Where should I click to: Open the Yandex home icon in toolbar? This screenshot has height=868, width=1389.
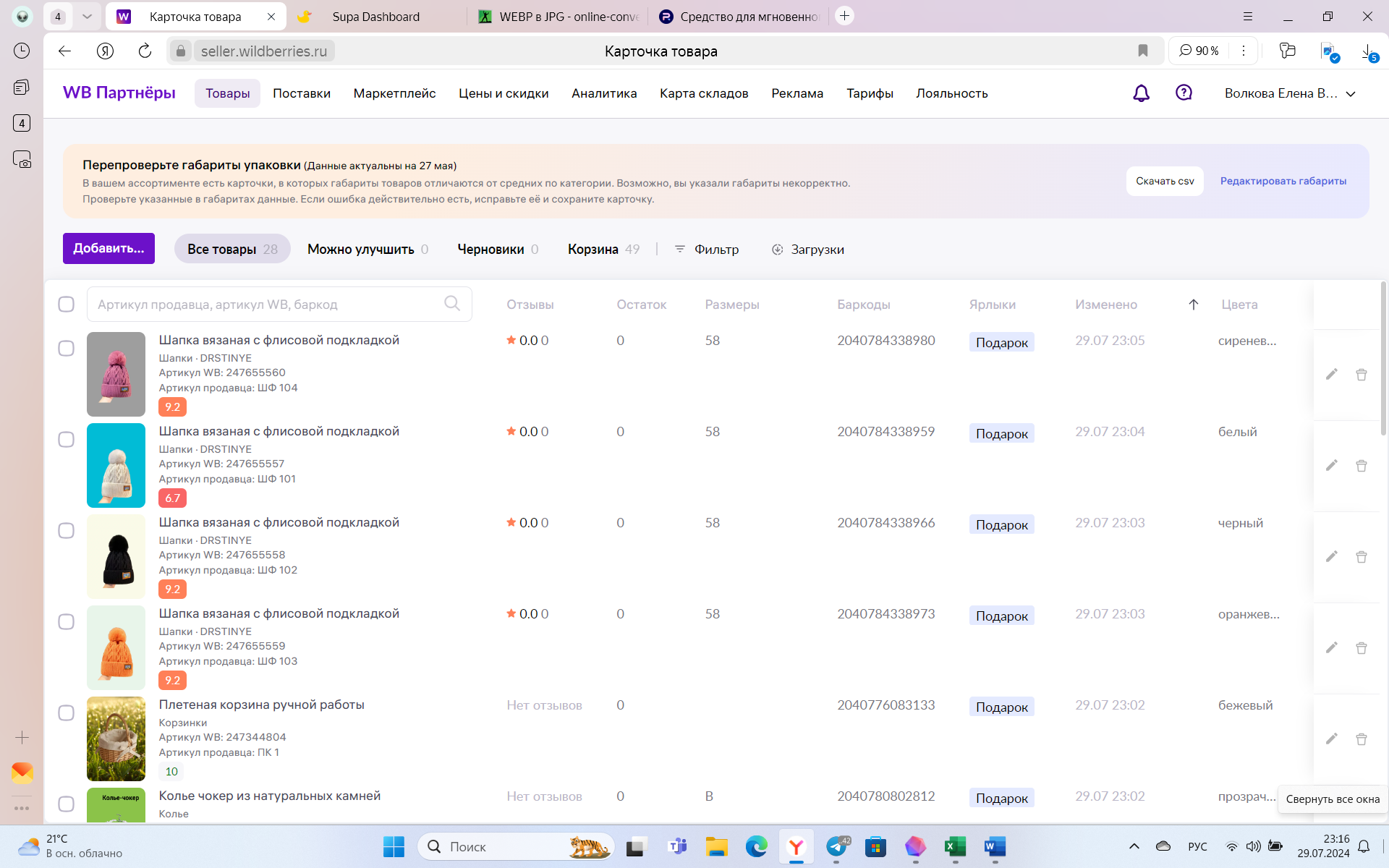[x=105, y=51]
